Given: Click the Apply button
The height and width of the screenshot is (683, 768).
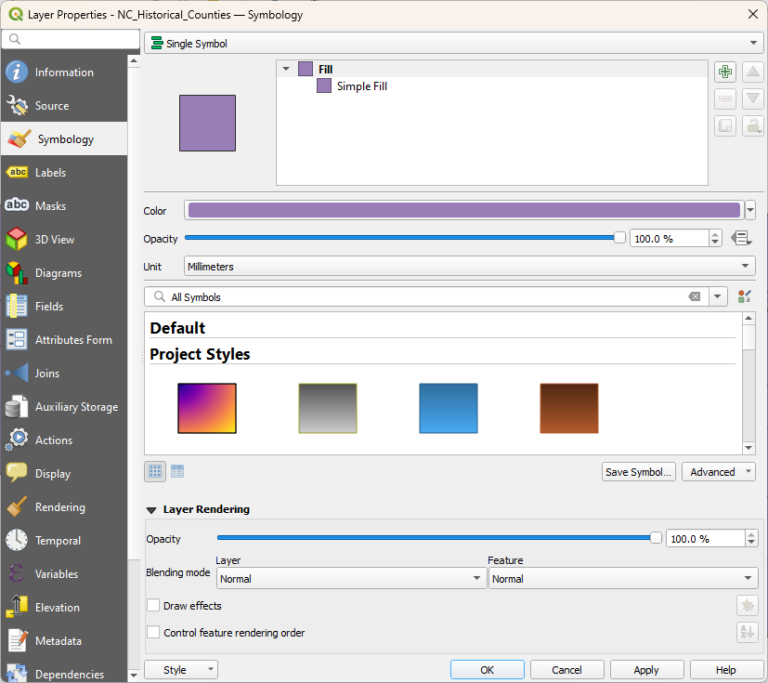Looking at the screenshot, I should tap(646, 670).
